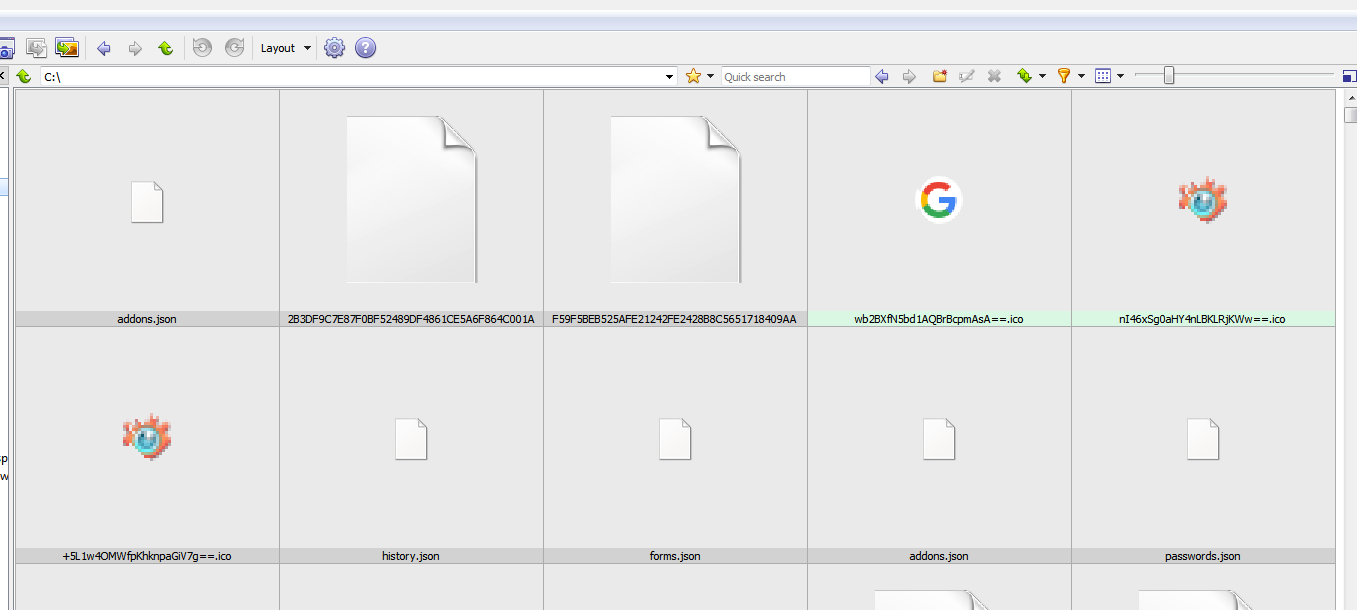Select the nI46xSg0aHY4nLBKLRjKWw==.ico thumbnail
The image size is (1357, 610).
tap(1203, 200)
